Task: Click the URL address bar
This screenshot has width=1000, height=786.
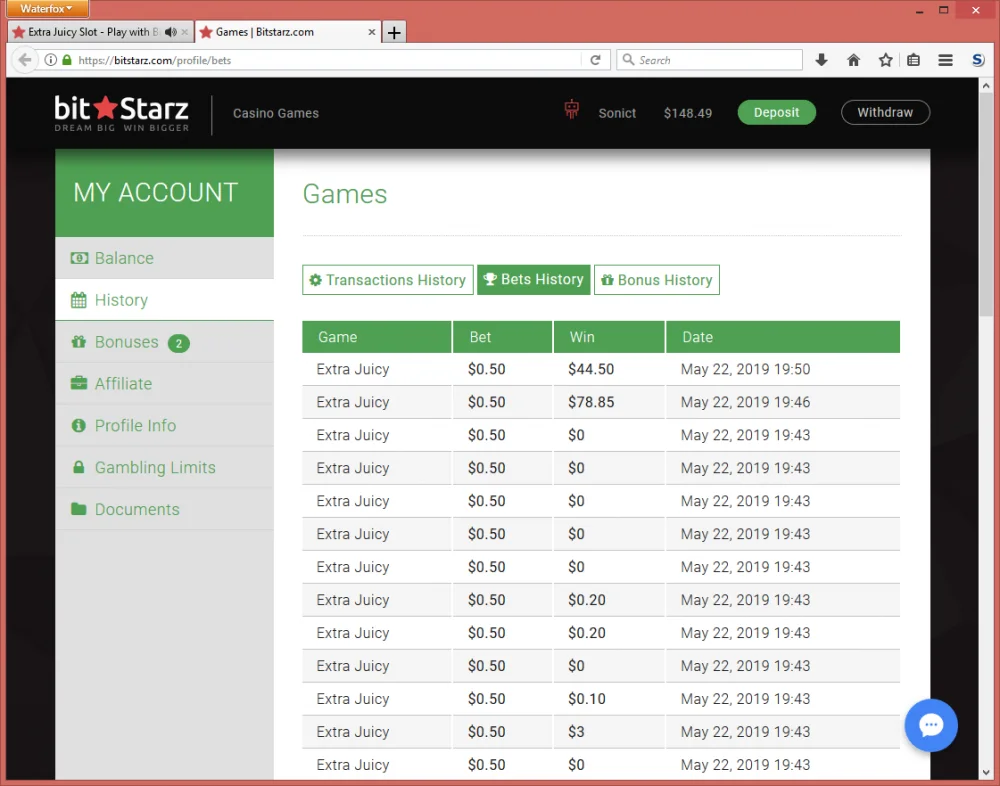Action: point(319,60)
